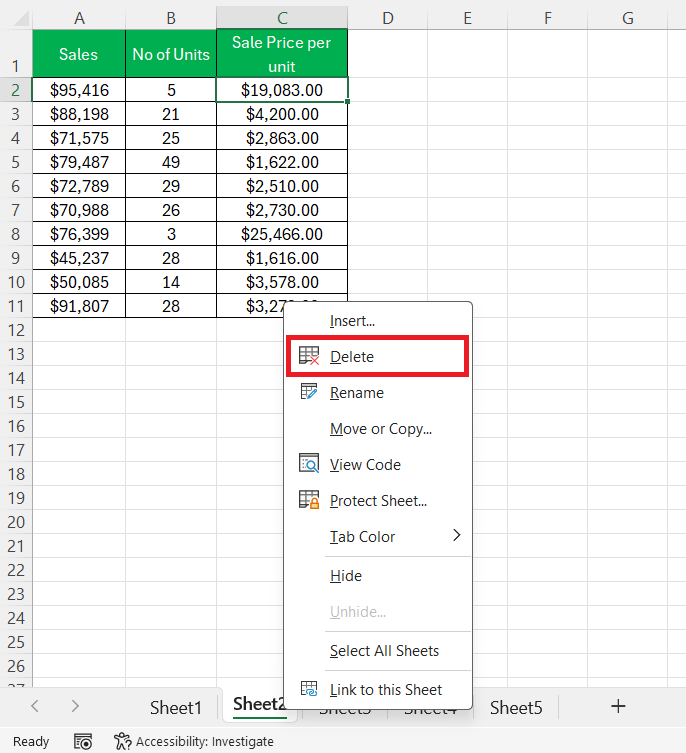686x753 pixels.
Task: Choose Rename in the context menu
Action: [377, 392]
